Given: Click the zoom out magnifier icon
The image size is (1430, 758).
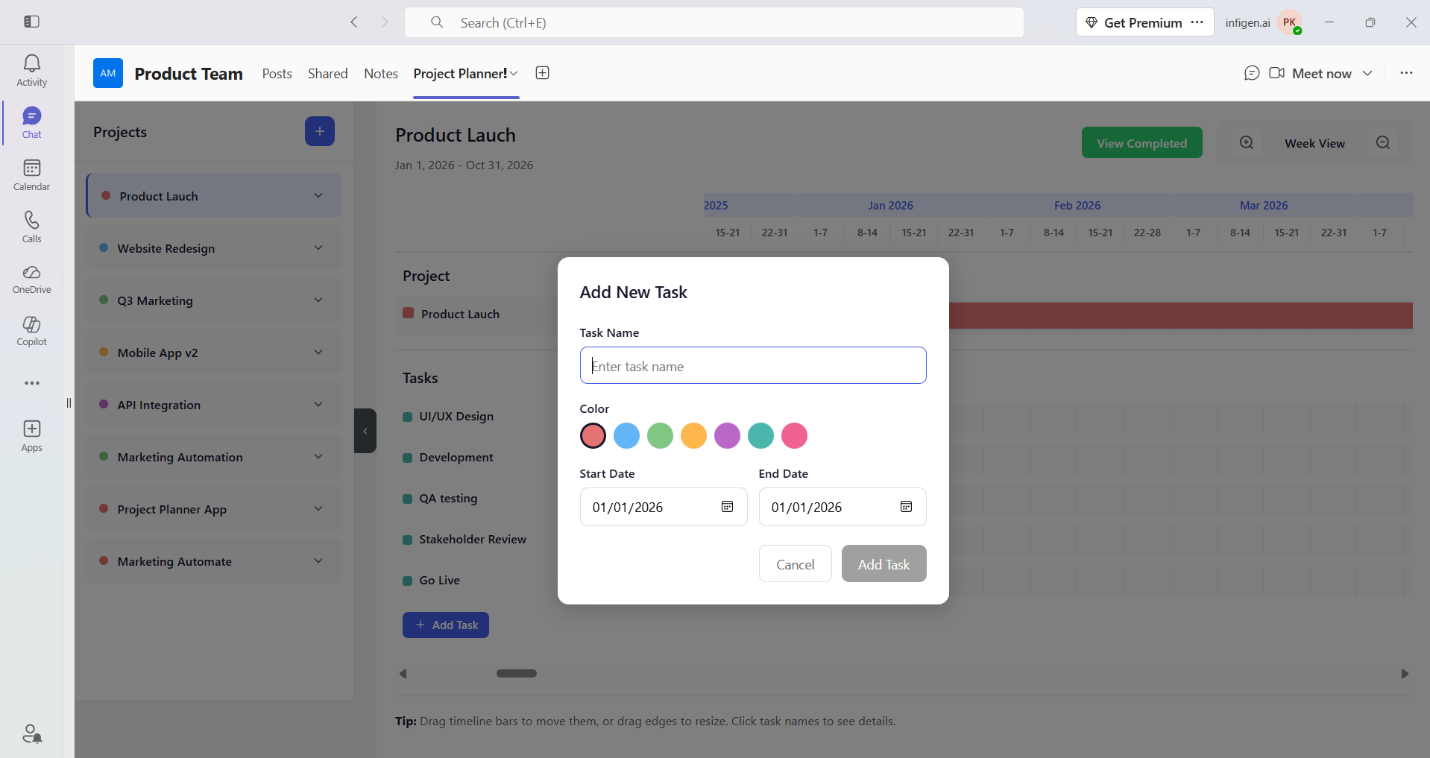Looking at the screenshot, I should 1383,143.
